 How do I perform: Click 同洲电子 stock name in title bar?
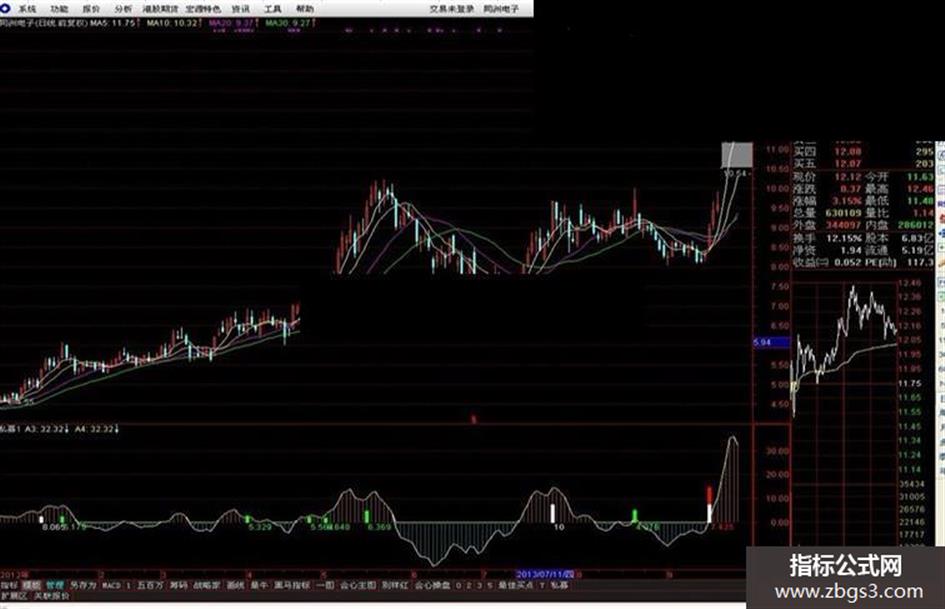click(x=501, y=9)
